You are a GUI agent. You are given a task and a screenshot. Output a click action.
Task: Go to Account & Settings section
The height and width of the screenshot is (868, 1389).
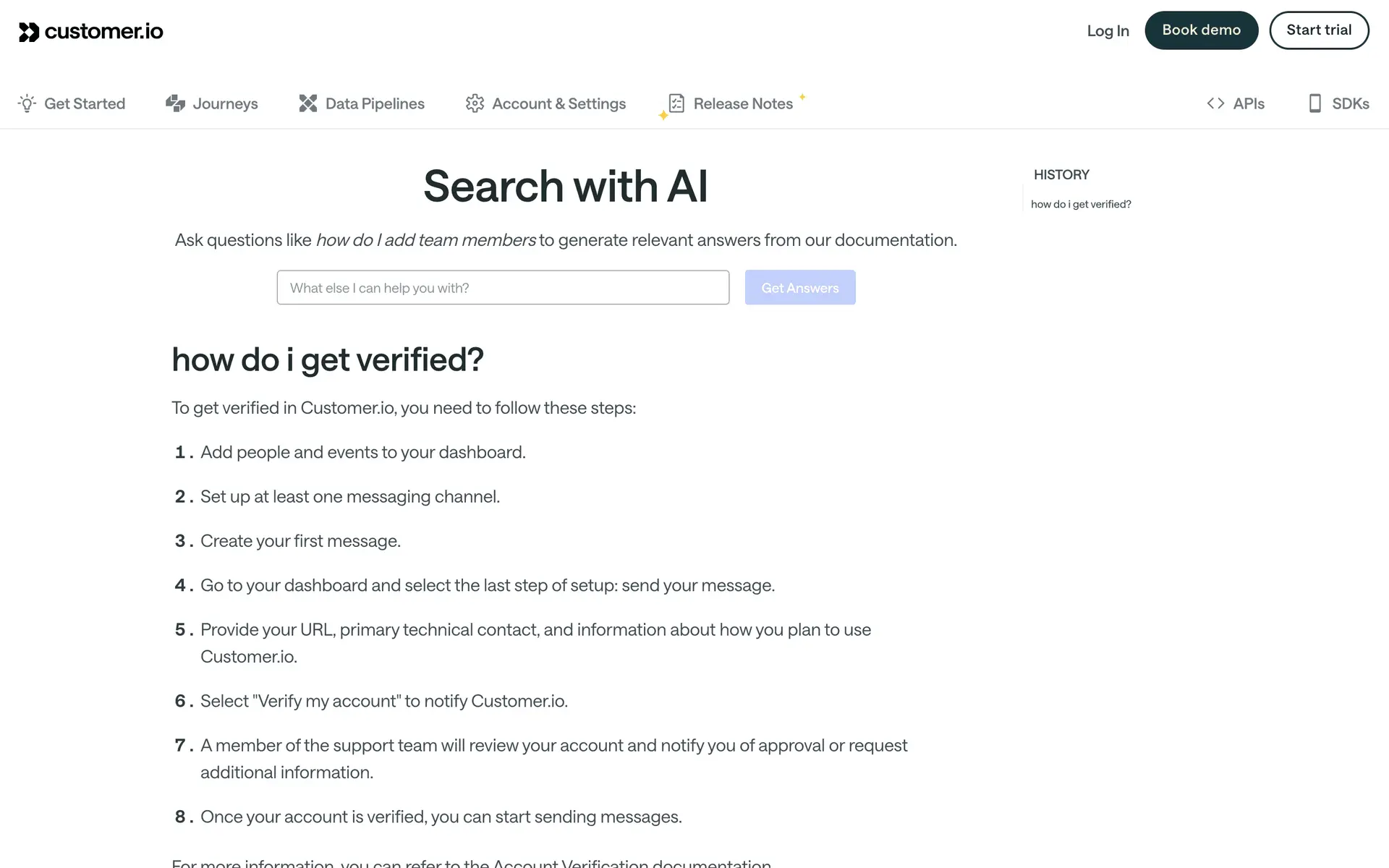[558, 103]
